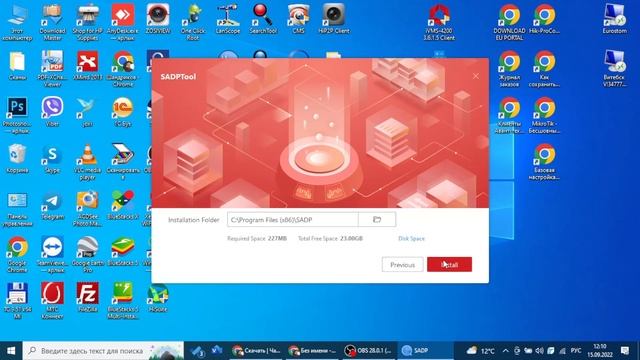Launch XMind 2013 desktop shortcut
This screenshot has width=640, height=360.
coord(87,65)
